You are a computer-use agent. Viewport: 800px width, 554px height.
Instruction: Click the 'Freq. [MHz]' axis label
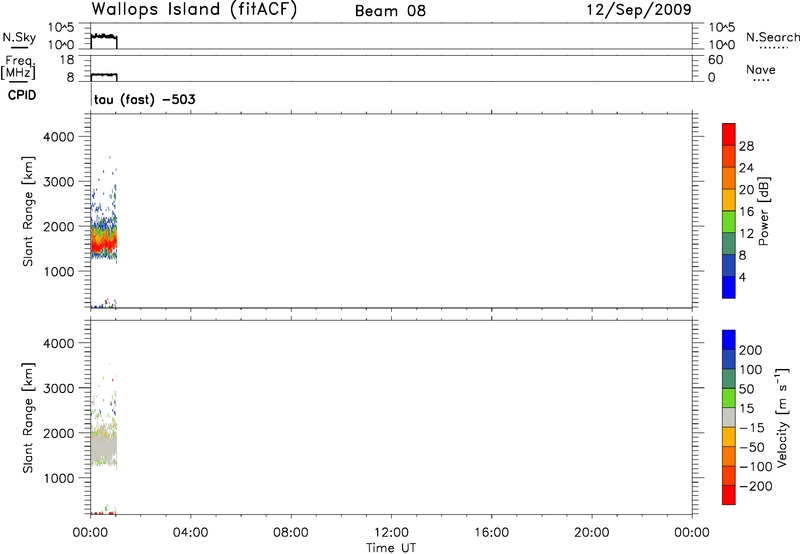pos(18,68)
